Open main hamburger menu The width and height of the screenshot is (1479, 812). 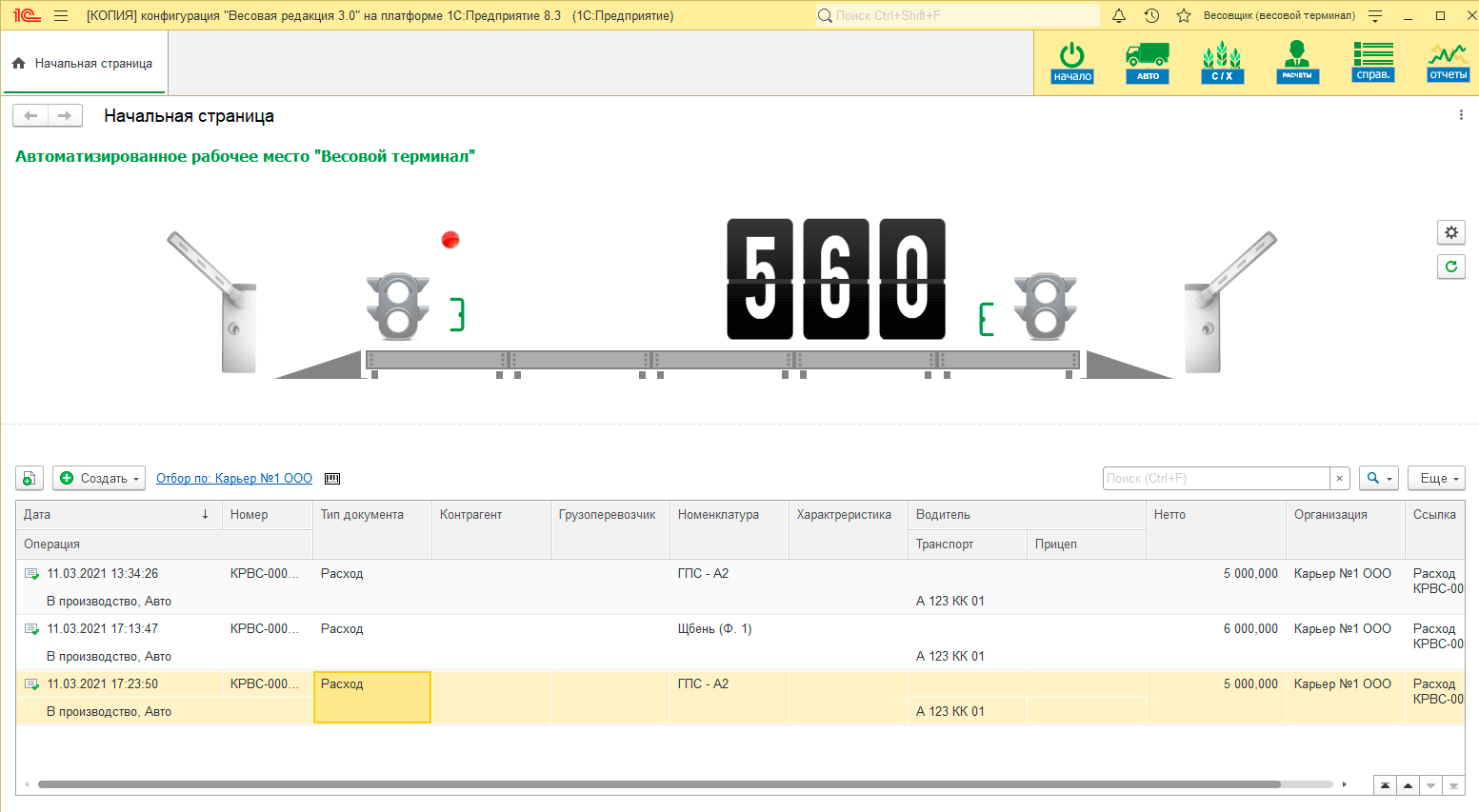coord(61,15)
